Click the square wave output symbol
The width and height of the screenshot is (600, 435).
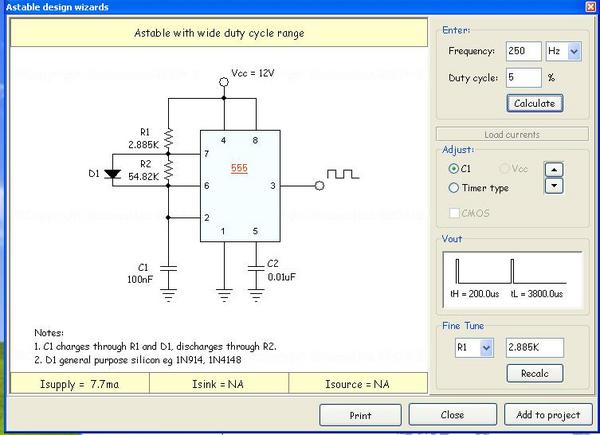(x=345, y=174)
